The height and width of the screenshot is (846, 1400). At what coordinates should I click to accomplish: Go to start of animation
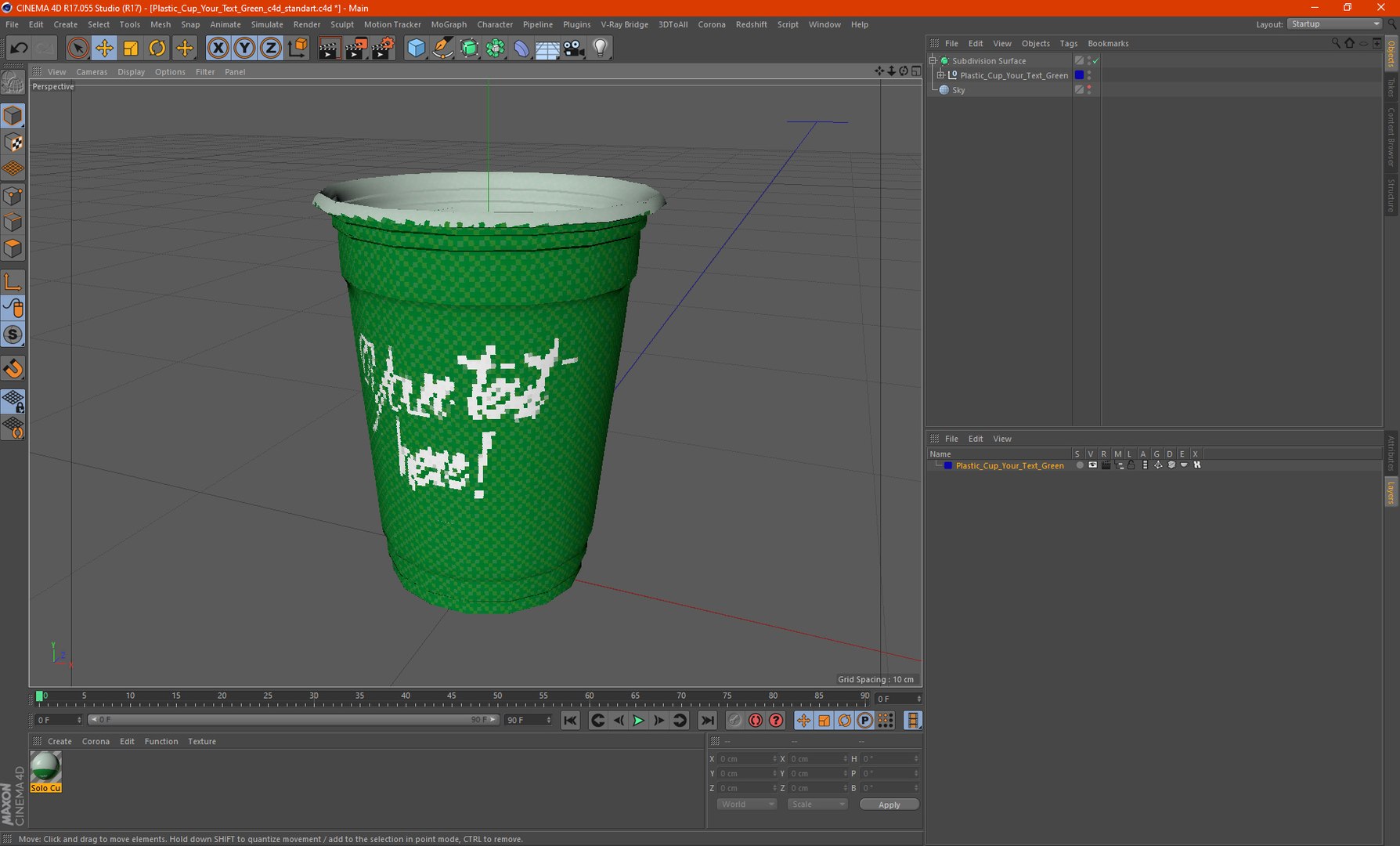click(x=570, y=720)
